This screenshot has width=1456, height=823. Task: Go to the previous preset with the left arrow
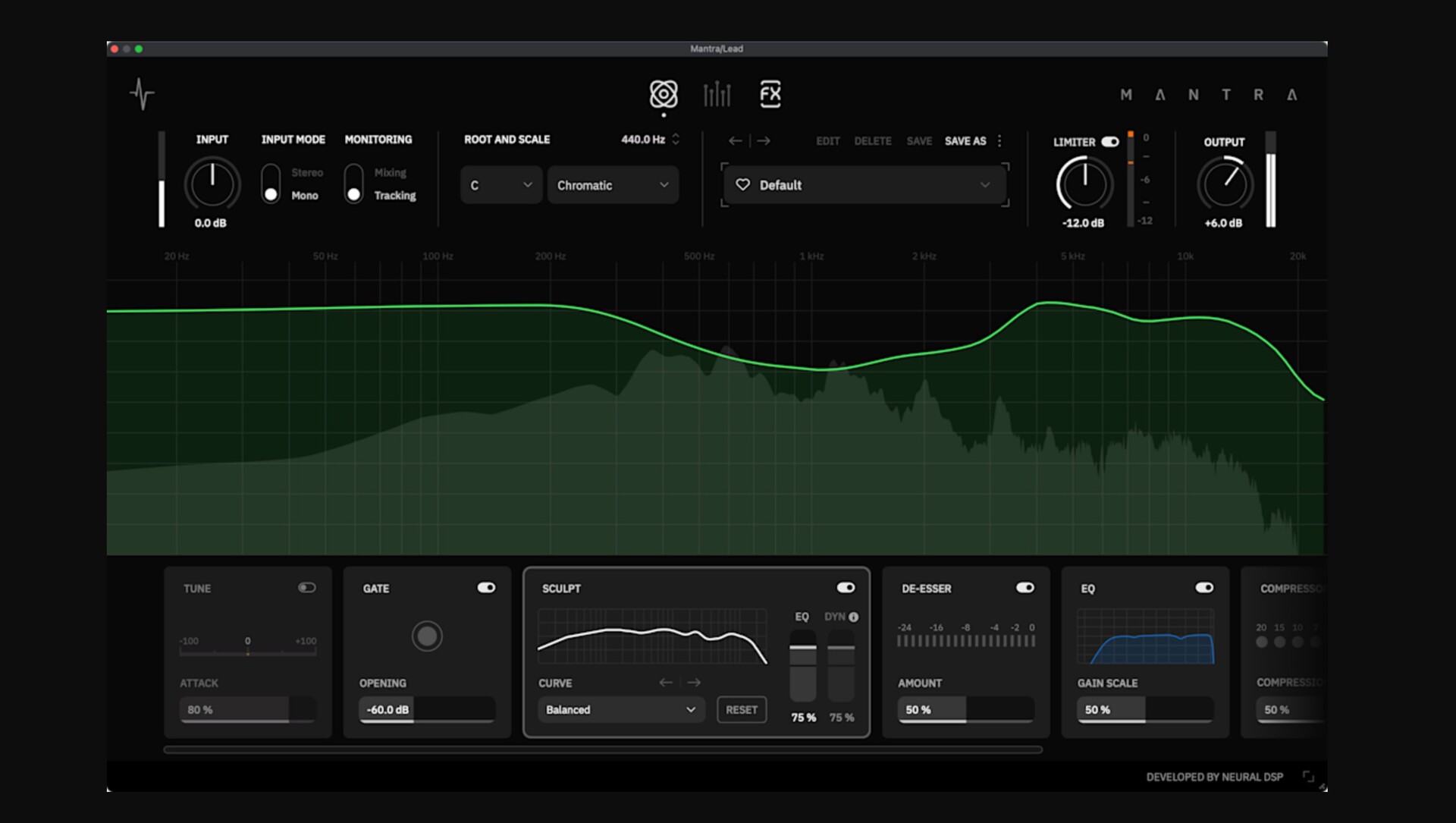pyautogui.click(x=734, y=140)
